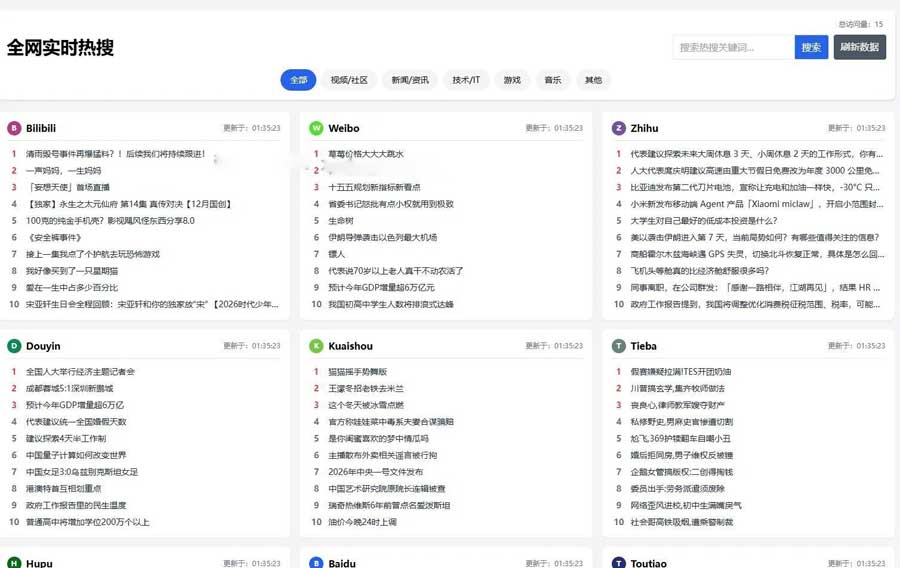Open Tieba item 假赛嫌疑拉满!TES开团奶油
This screenshot has width=900, height=568.
681,371
